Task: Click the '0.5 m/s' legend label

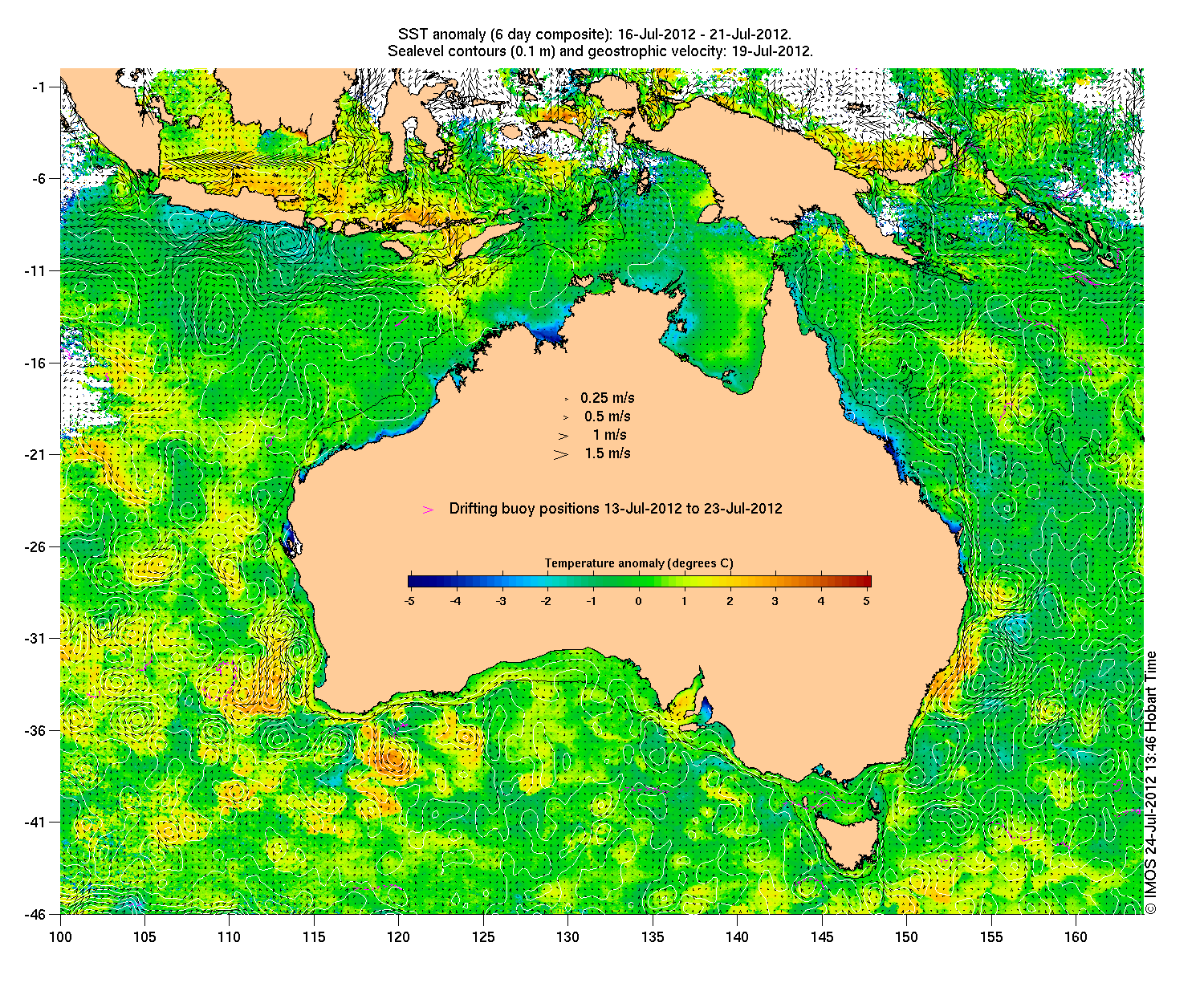Action: [608, 416]
